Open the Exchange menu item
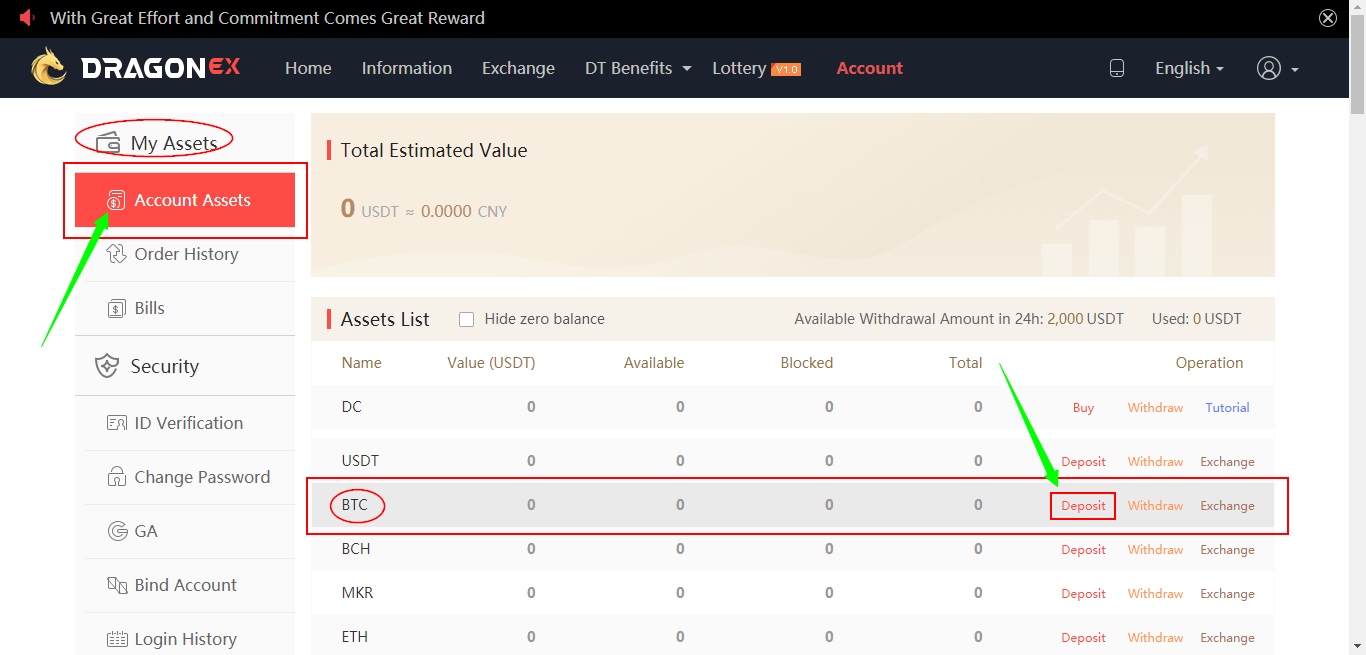 (x=518, y=68)
